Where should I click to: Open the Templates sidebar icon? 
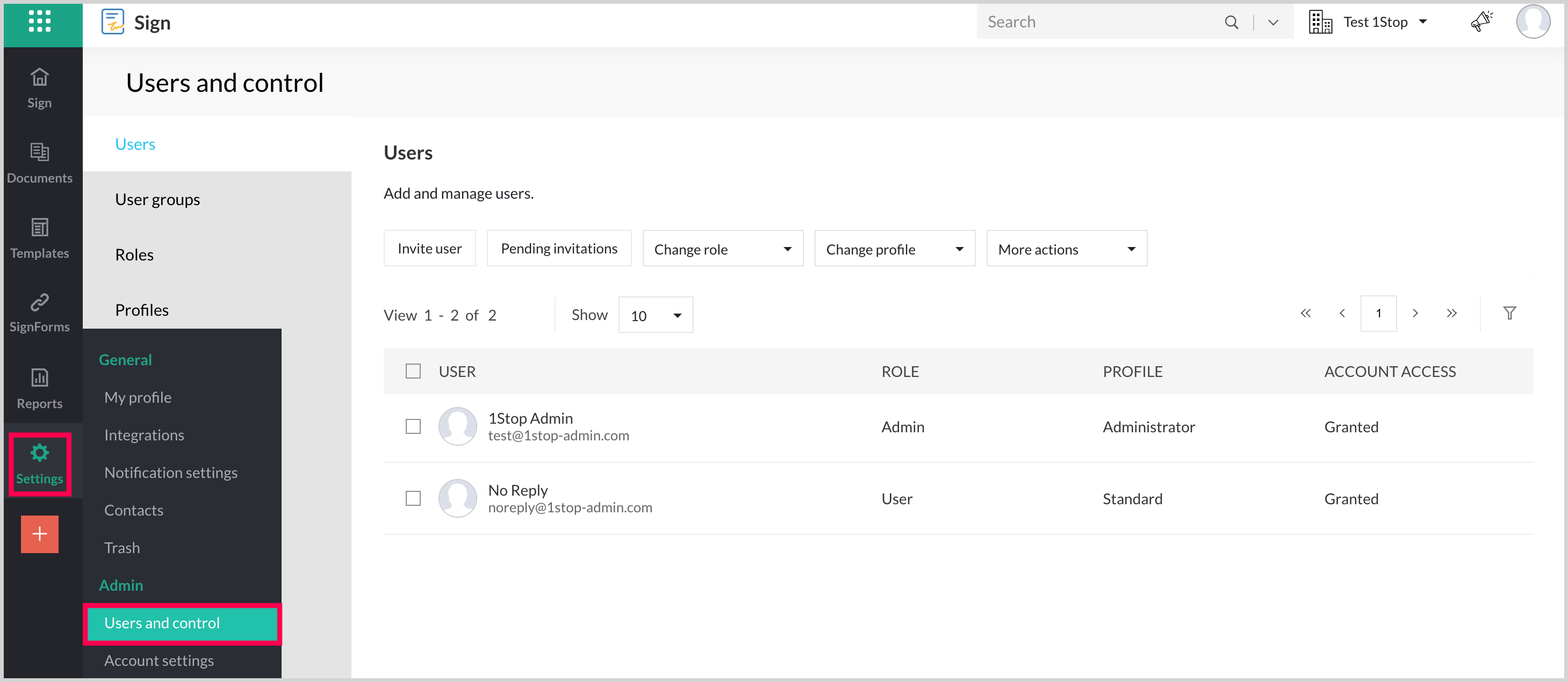pos(40,238)
